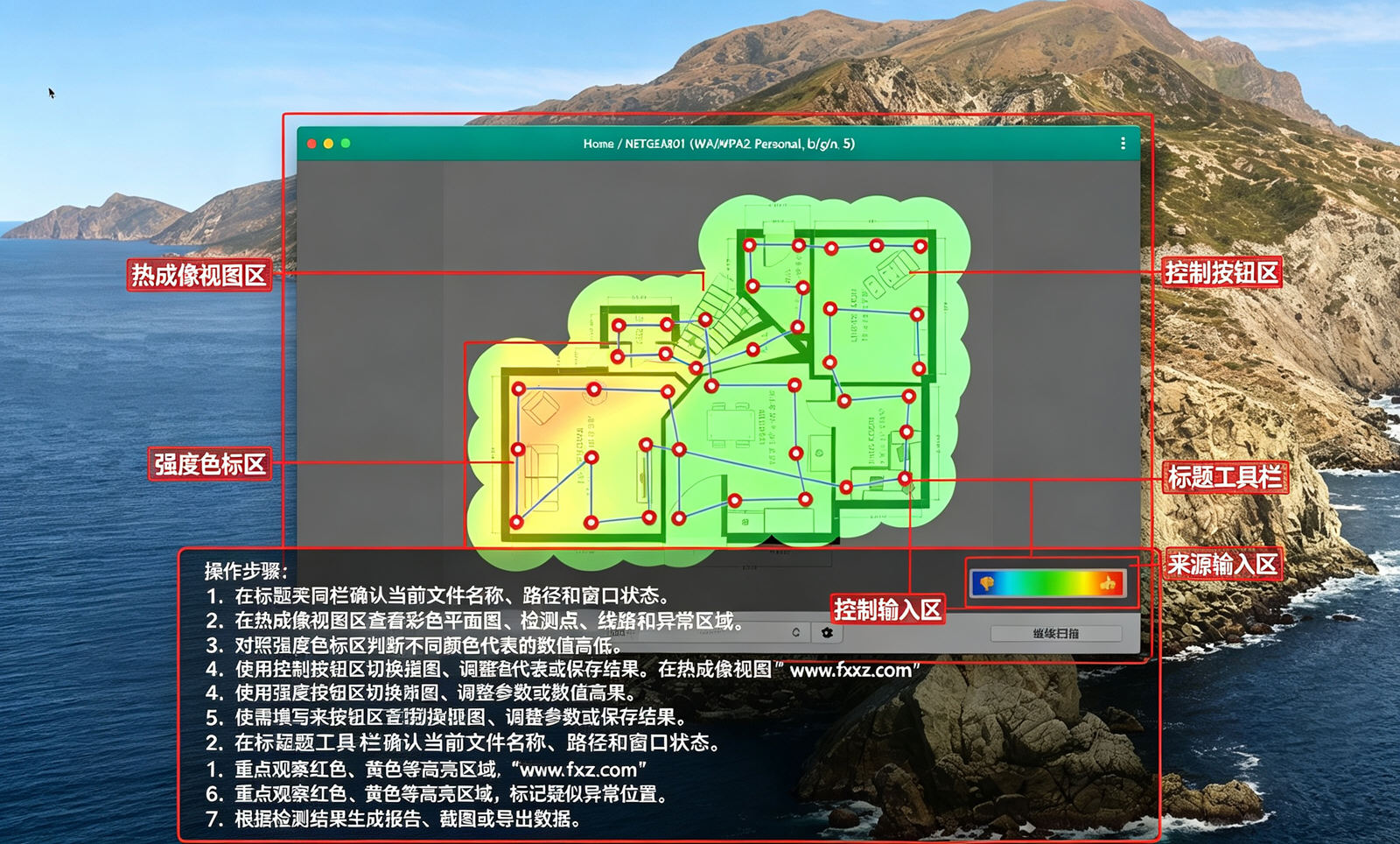Viewport: 1400px width, 844px height.
Task: Click the green middle of the signal color scale
Action: 1047,583
